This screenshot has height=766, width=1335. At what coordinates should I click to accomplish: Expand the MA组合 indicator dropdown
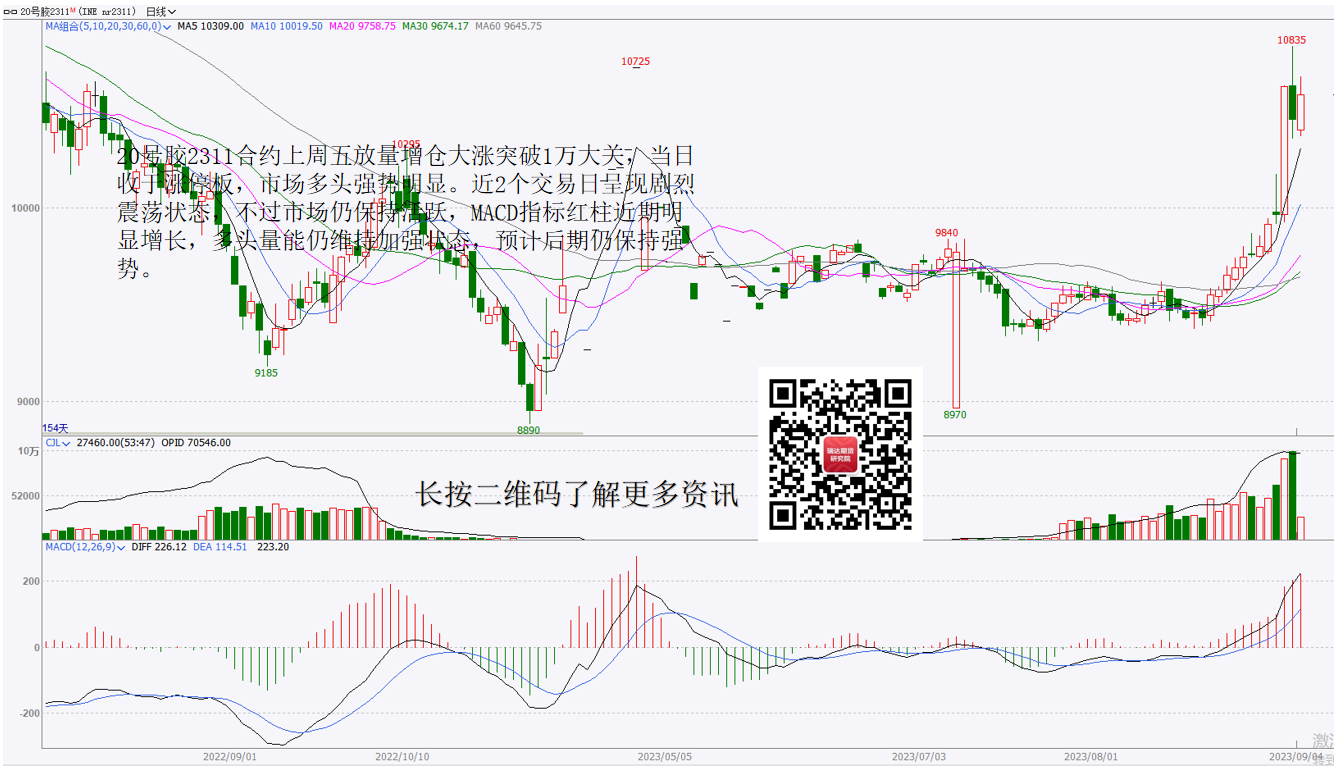(x=167, y=26)
